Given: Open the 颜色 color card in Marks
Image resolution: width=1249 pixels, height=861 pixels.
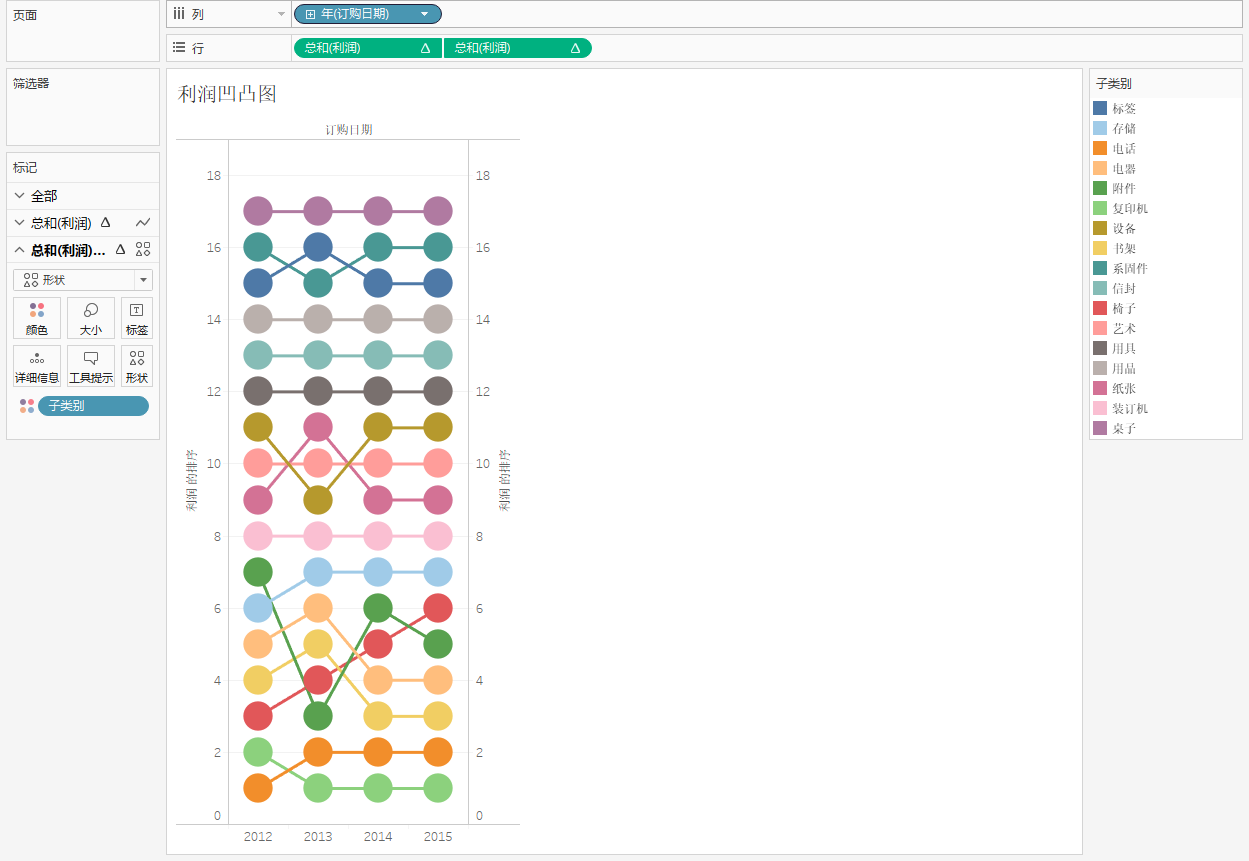Looking at the screenshot, I should click(37, 318).
